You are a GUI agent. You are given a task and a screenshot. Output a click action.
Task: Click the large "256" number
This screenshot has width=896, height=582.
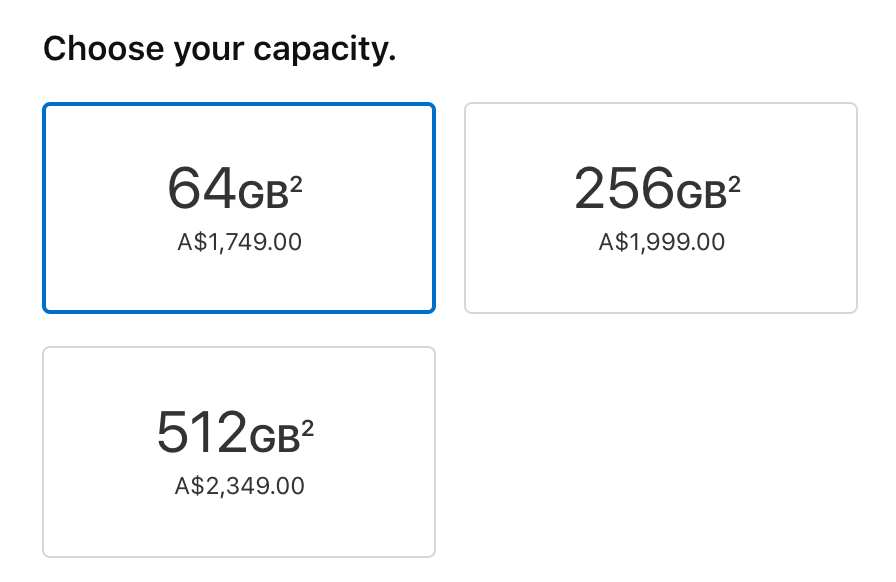(624, 189)
